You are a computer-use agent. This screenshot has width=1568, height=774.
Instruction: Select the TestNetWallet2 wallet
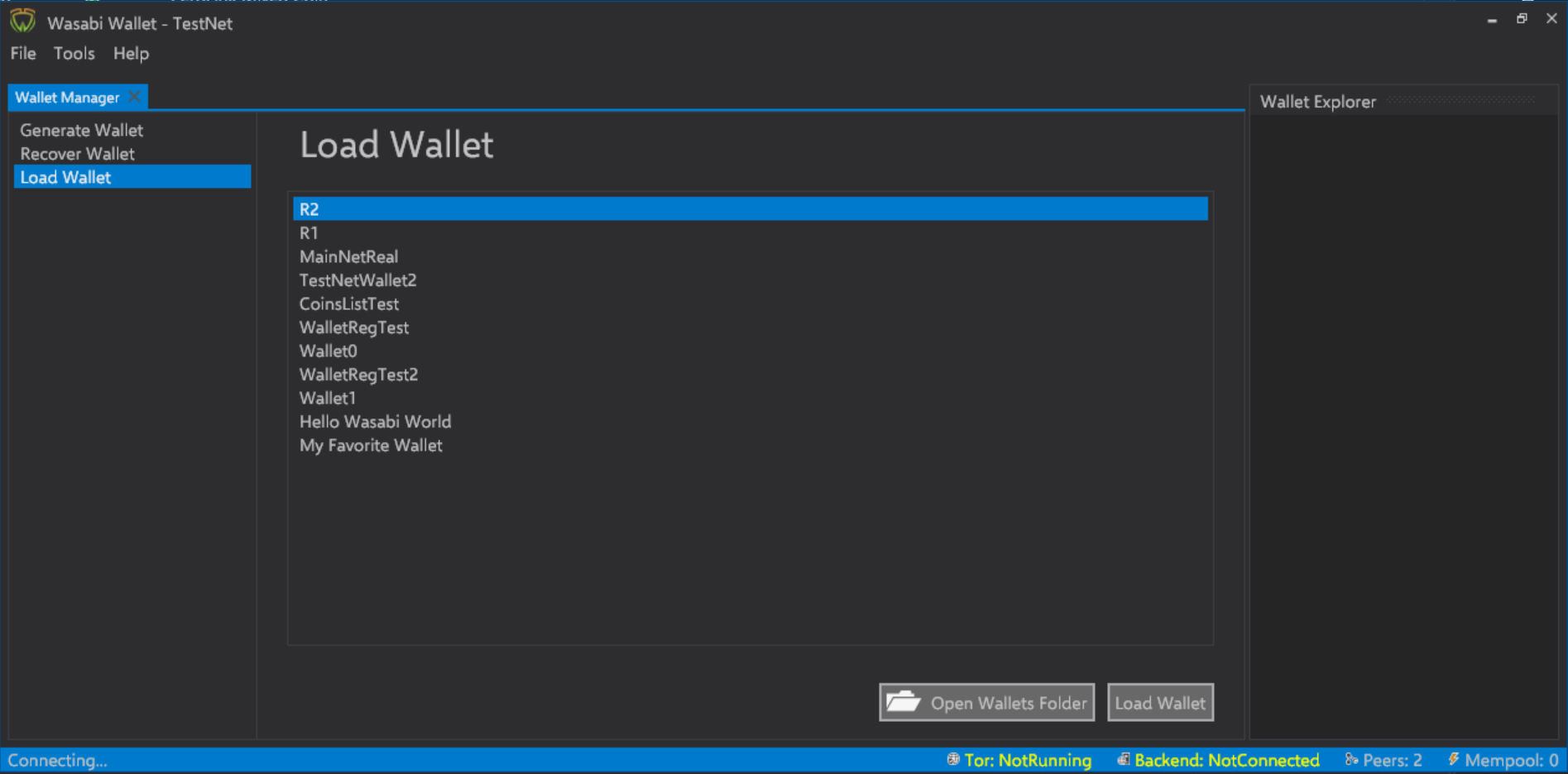pos(750,279)
